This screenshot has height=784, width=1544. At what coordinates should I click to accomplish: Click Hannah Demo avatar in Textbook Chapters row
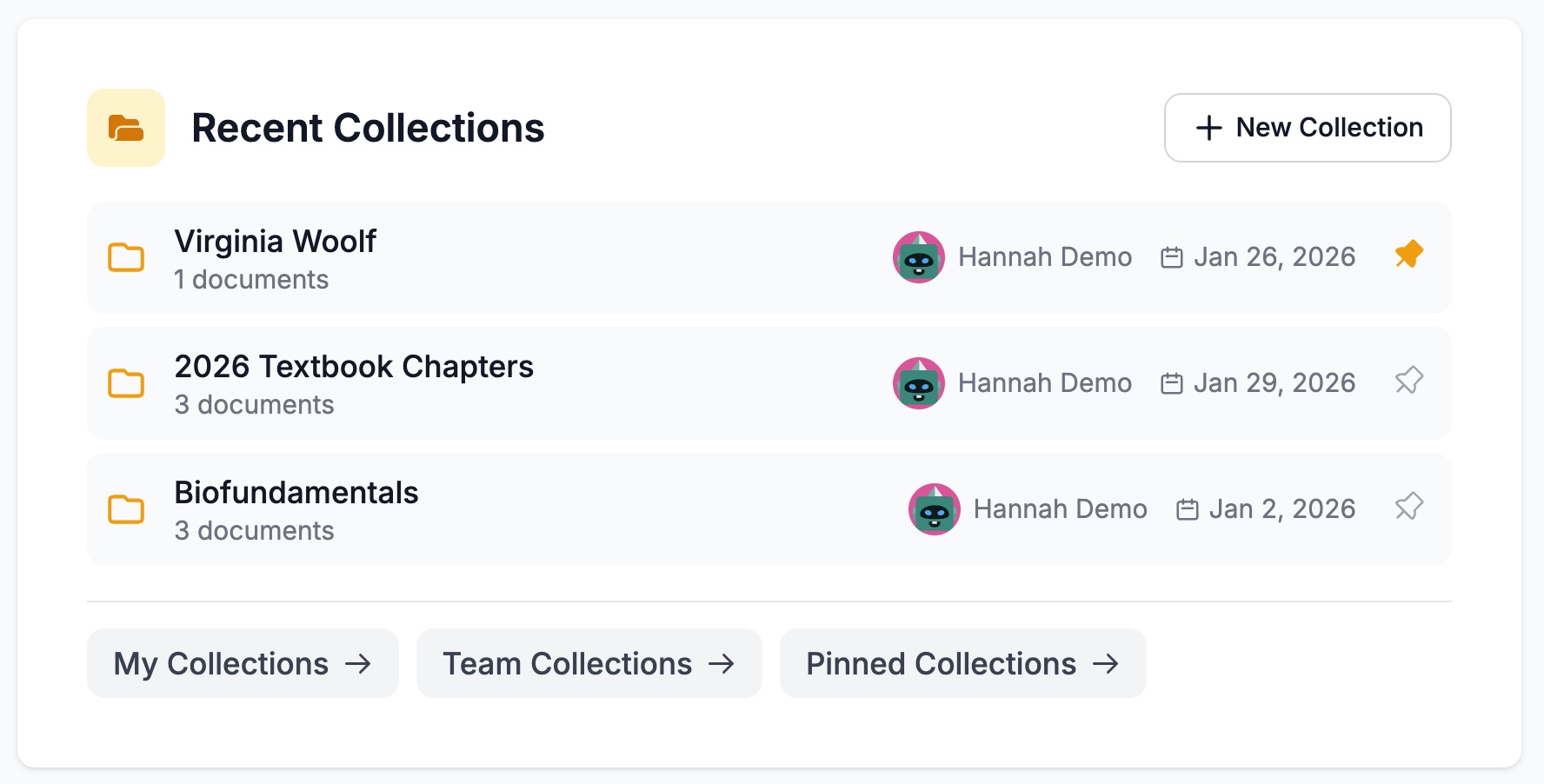(x=918, y=383)
